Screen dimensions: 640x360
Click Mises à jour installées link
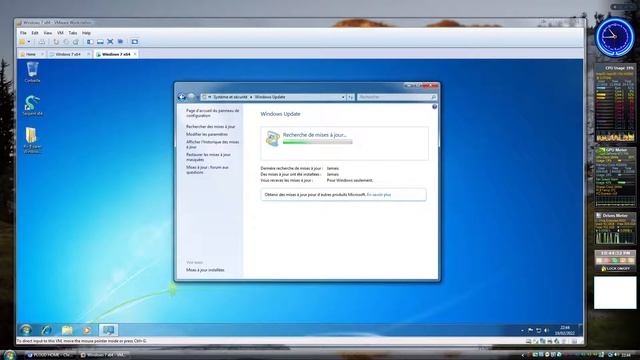(205, 270)
